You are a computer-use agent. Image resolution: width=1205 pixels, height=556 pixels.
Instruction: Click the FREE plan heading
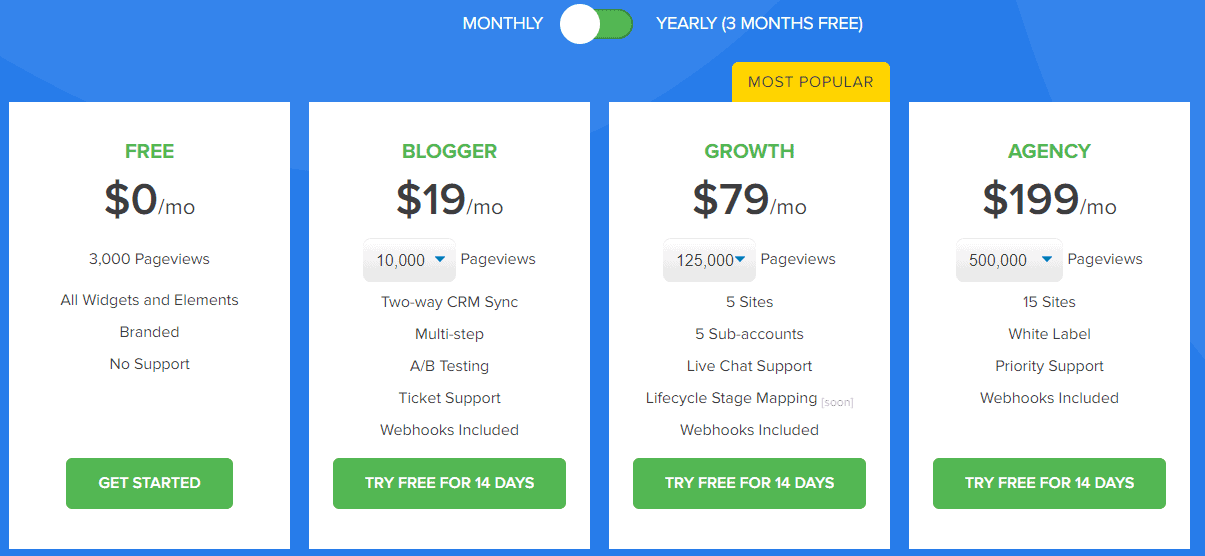pos(149,152)
